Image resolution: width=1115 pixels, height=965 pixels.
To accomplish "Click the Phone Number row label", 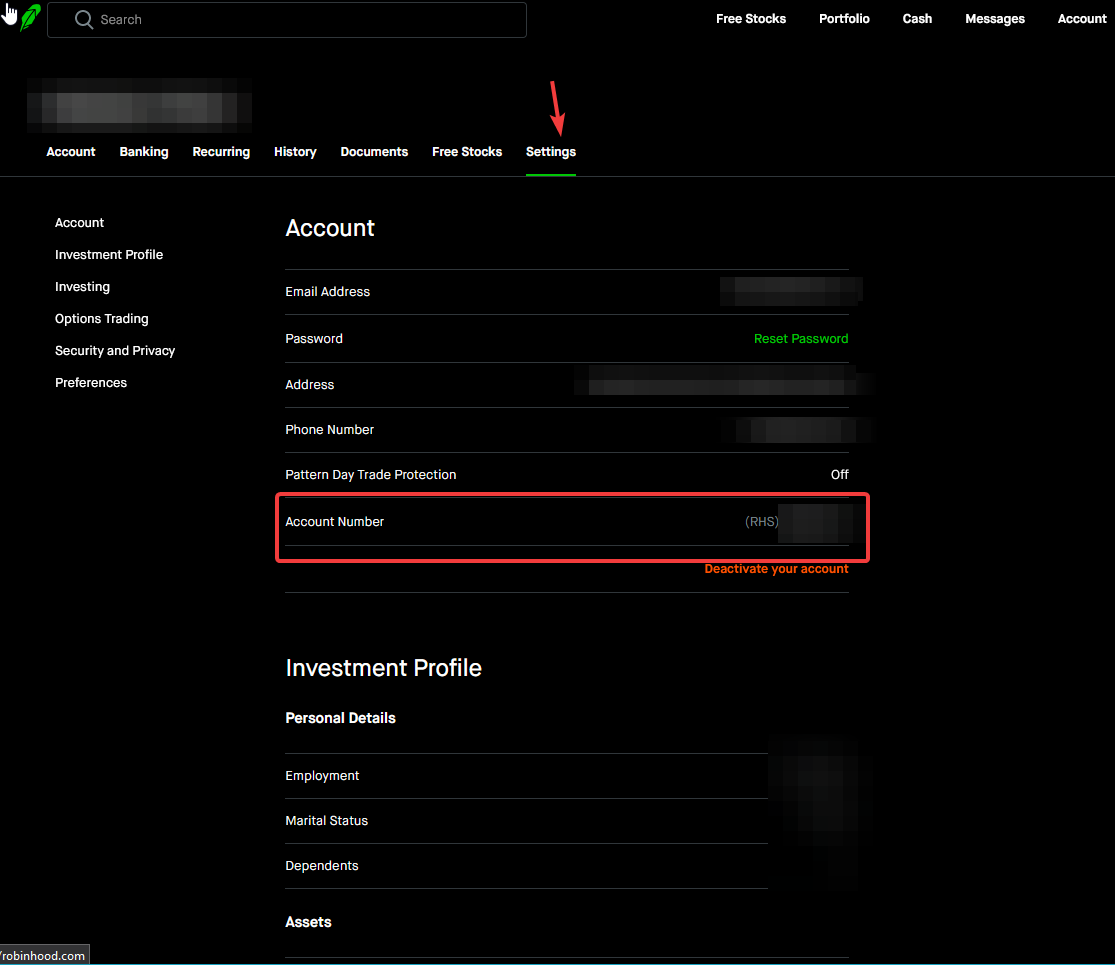I will [x=329, y=430].
